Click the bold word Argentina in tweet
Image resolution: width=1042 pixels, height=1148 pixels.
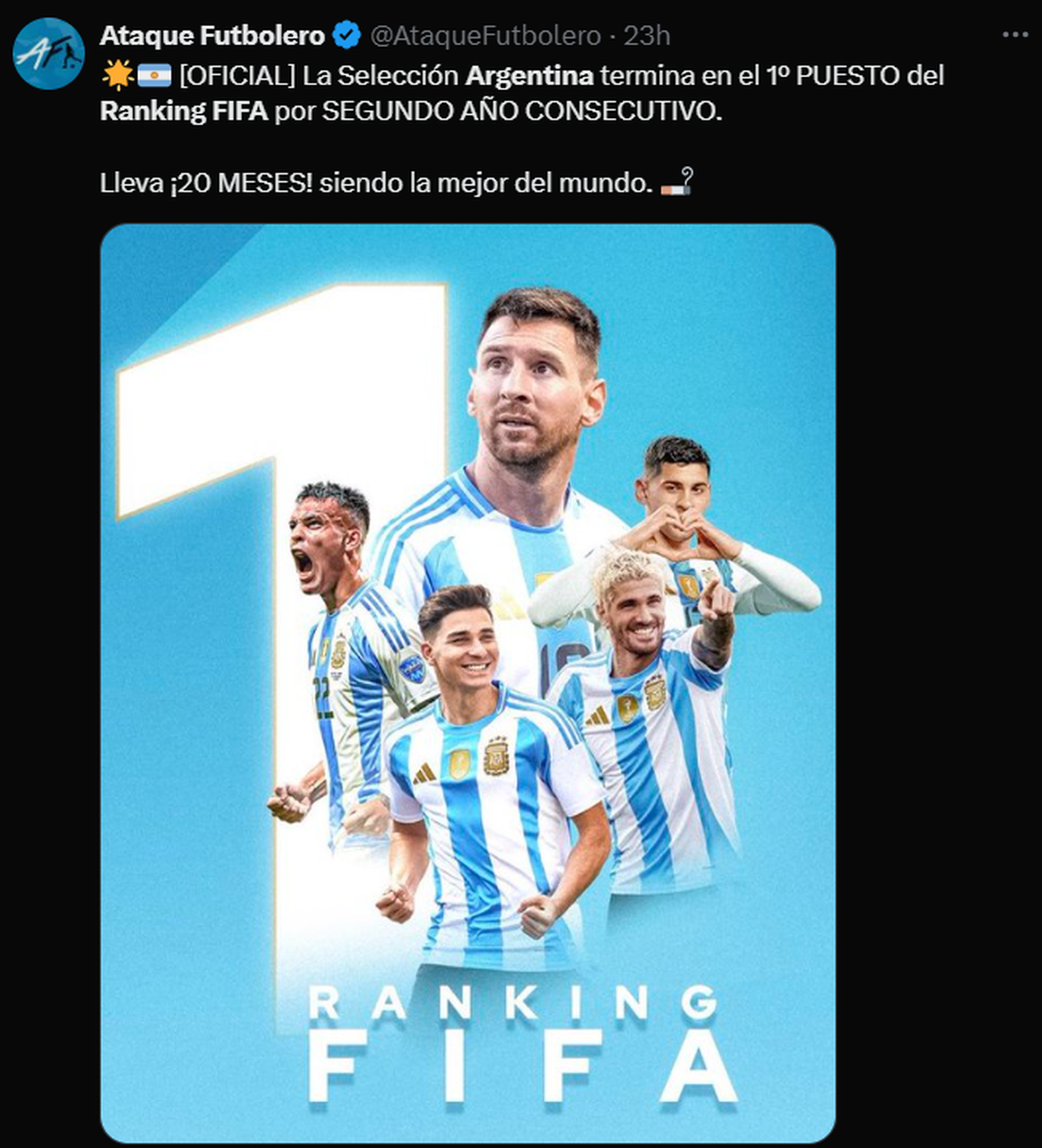[530, 76]
